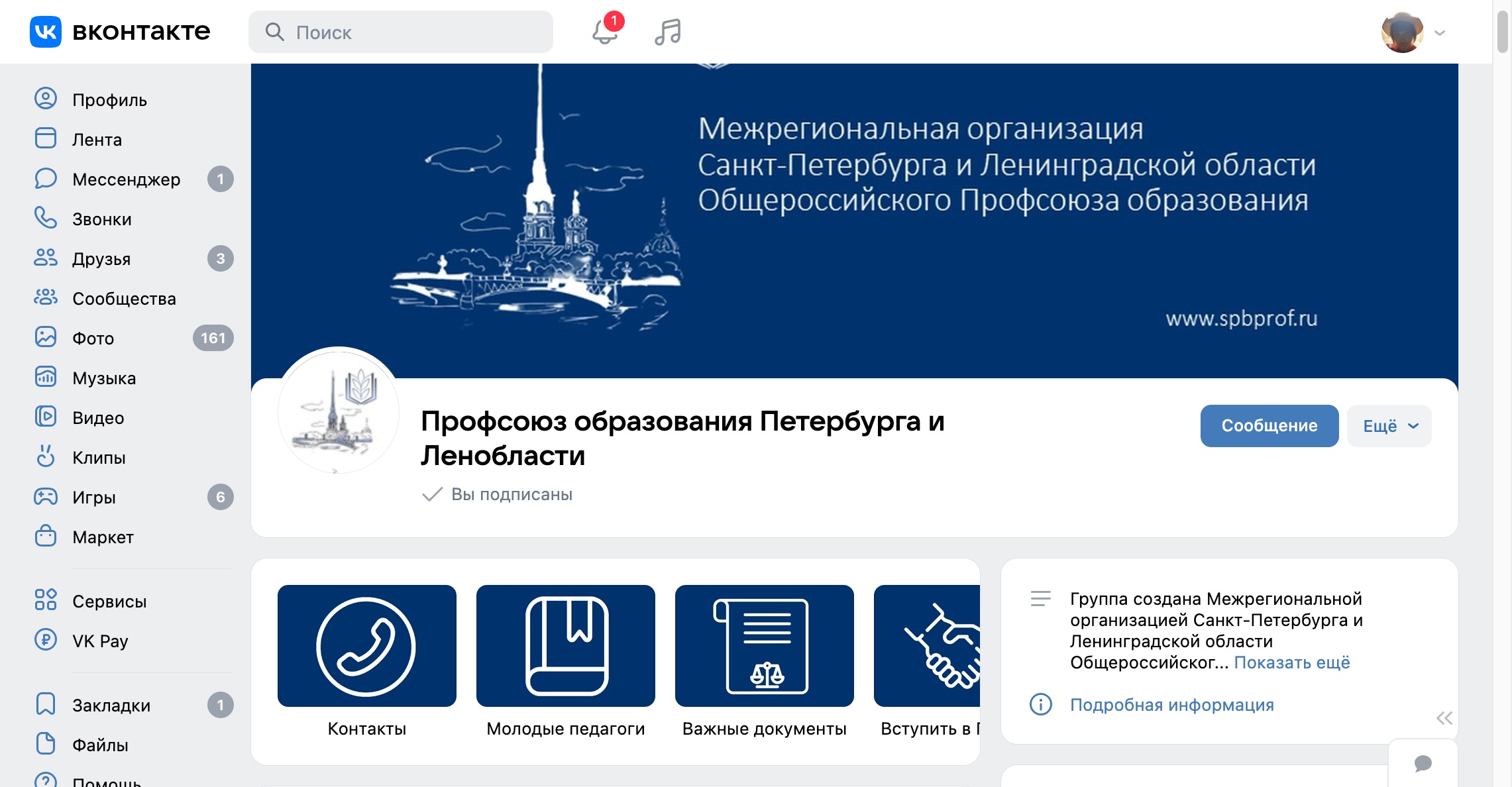This screenshot has width=1512, height=787.
Task: Collapse panel with double chevron icon
Action: [x=1444, y=718]
